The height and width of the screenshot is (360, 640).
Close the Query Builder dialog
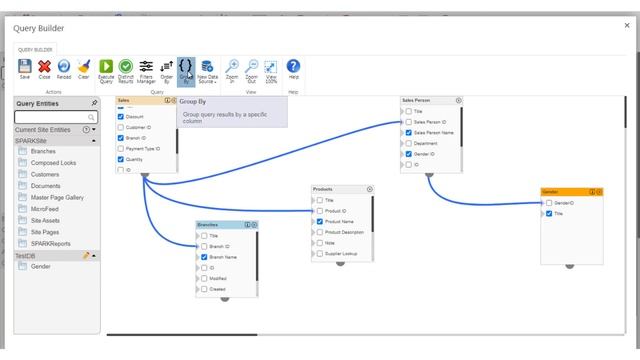627,25
